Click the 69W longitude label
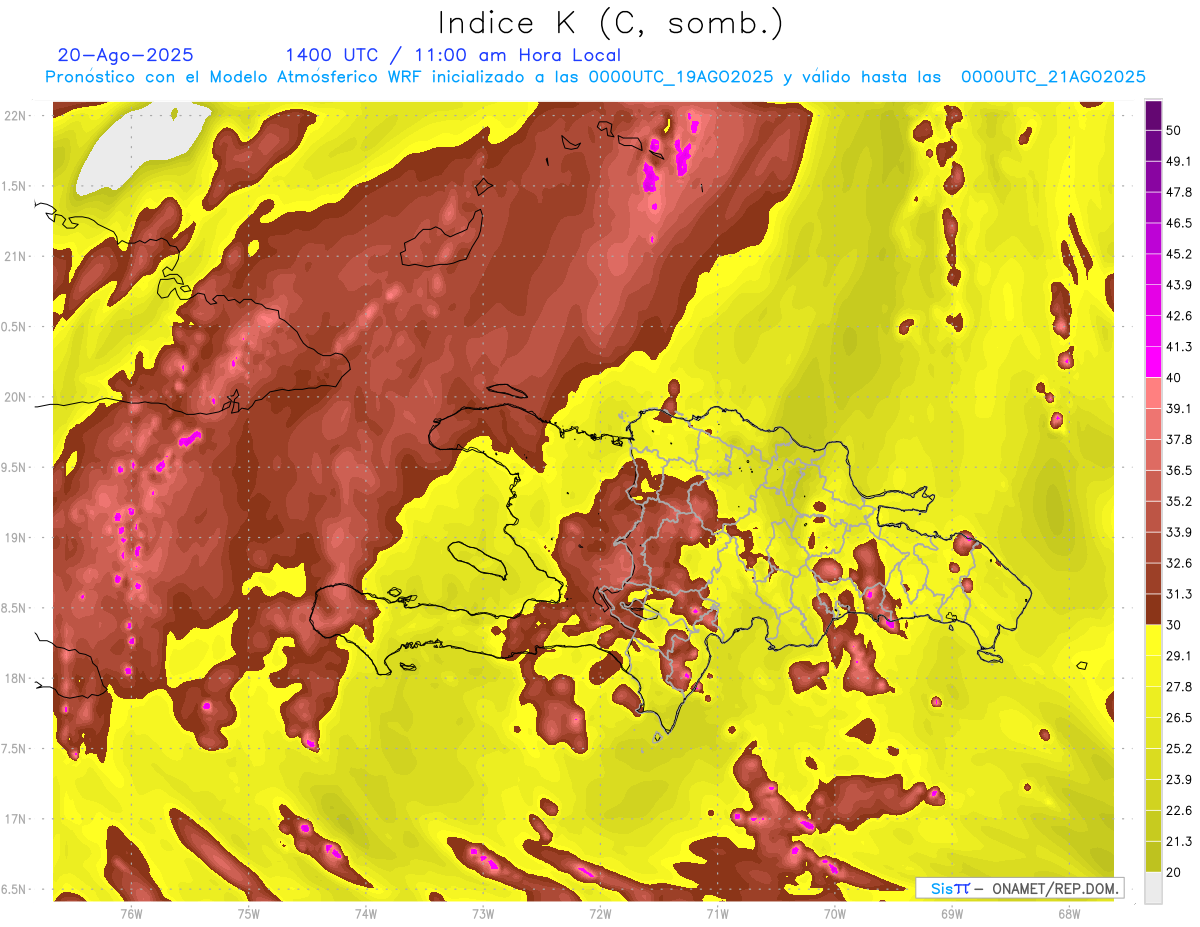 coord(951,913)
